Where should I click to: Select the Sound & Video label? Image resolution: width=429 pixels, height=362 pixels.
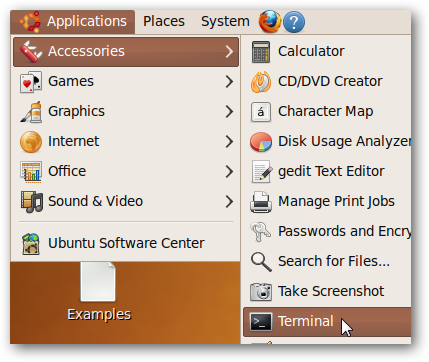(95, 201)
